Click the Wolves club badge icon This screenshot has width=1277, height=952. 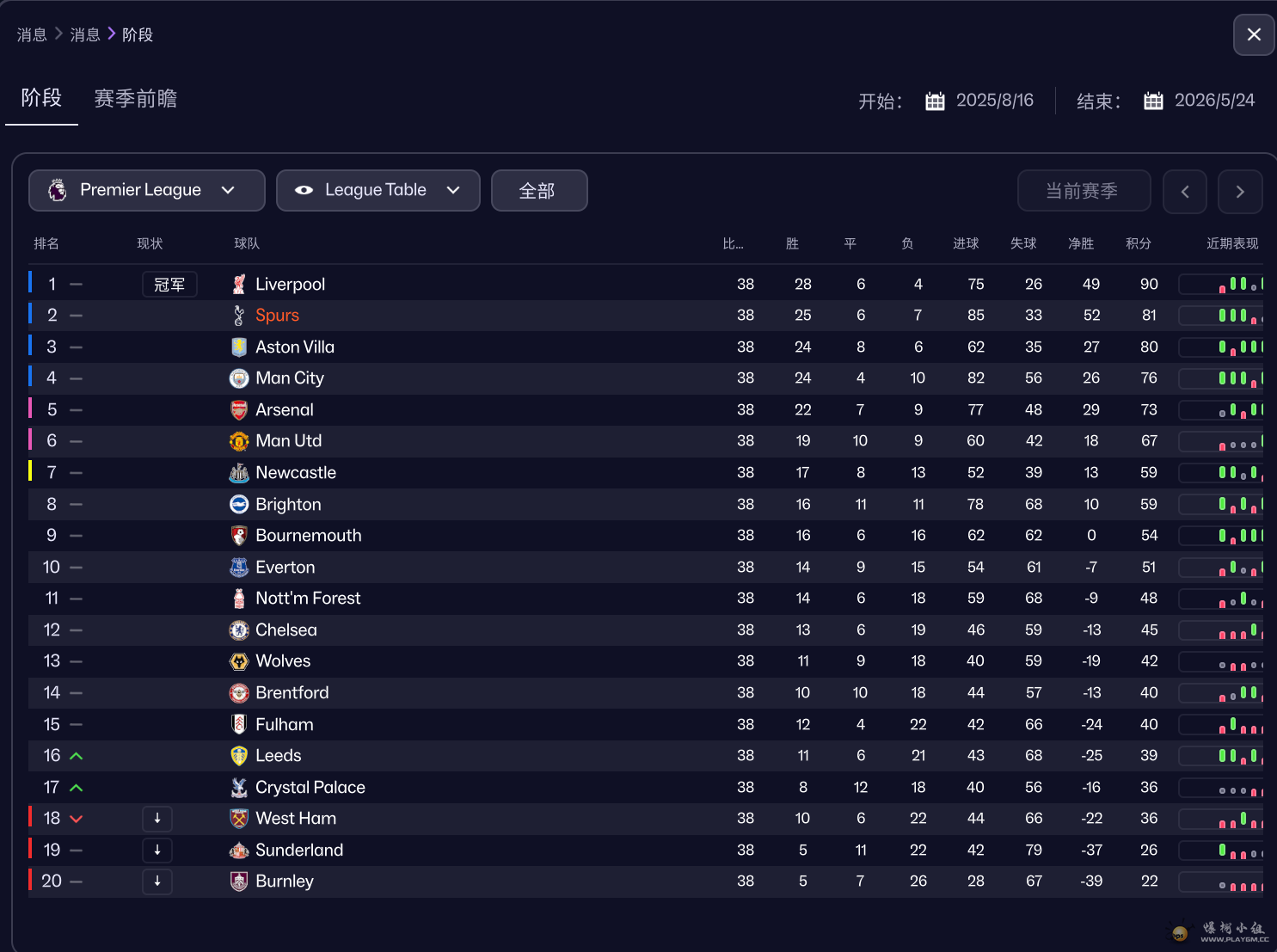tap(239, 661)
